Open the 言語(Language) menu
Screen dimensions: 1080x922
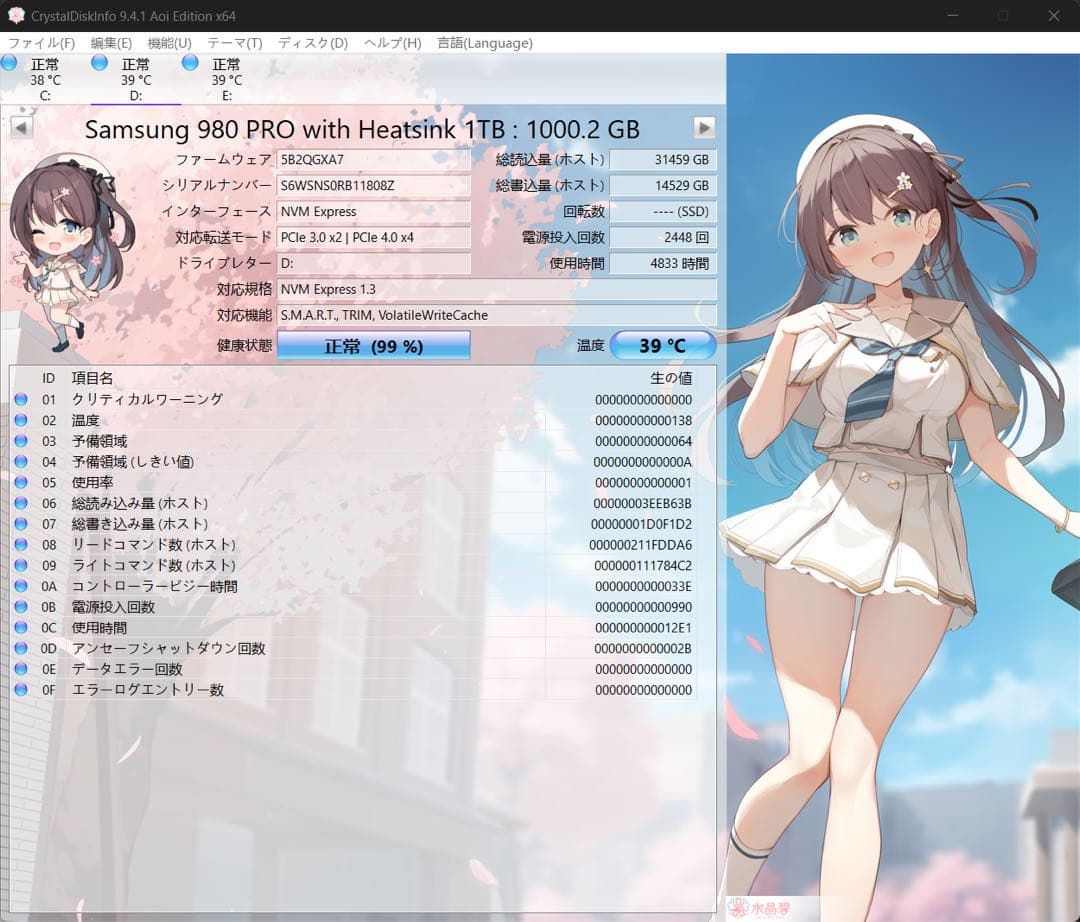tap(485, 43)
